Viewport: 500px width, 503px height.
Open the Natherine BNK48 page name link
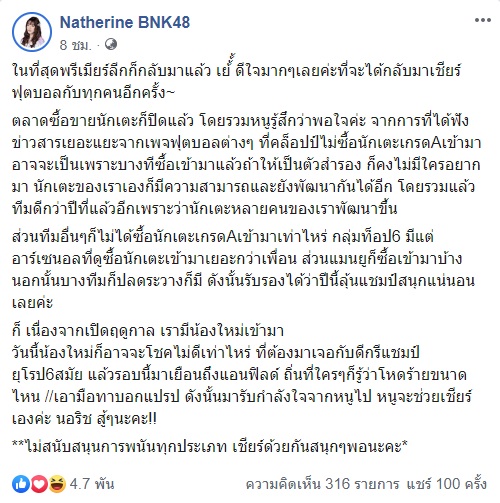125,22
